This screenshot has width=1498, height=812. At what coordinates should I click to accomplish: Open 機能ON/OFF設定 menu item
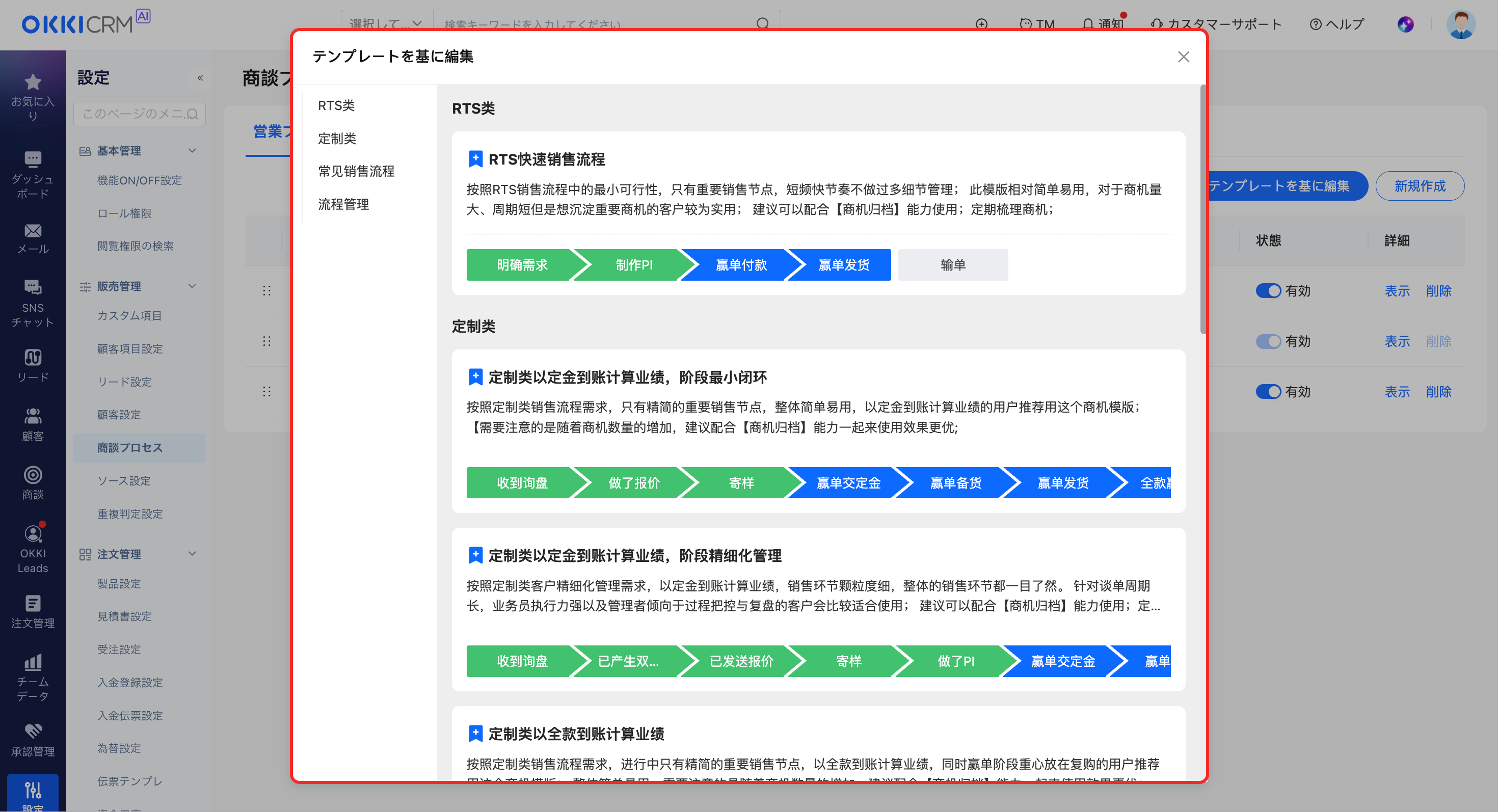(140, 180)
